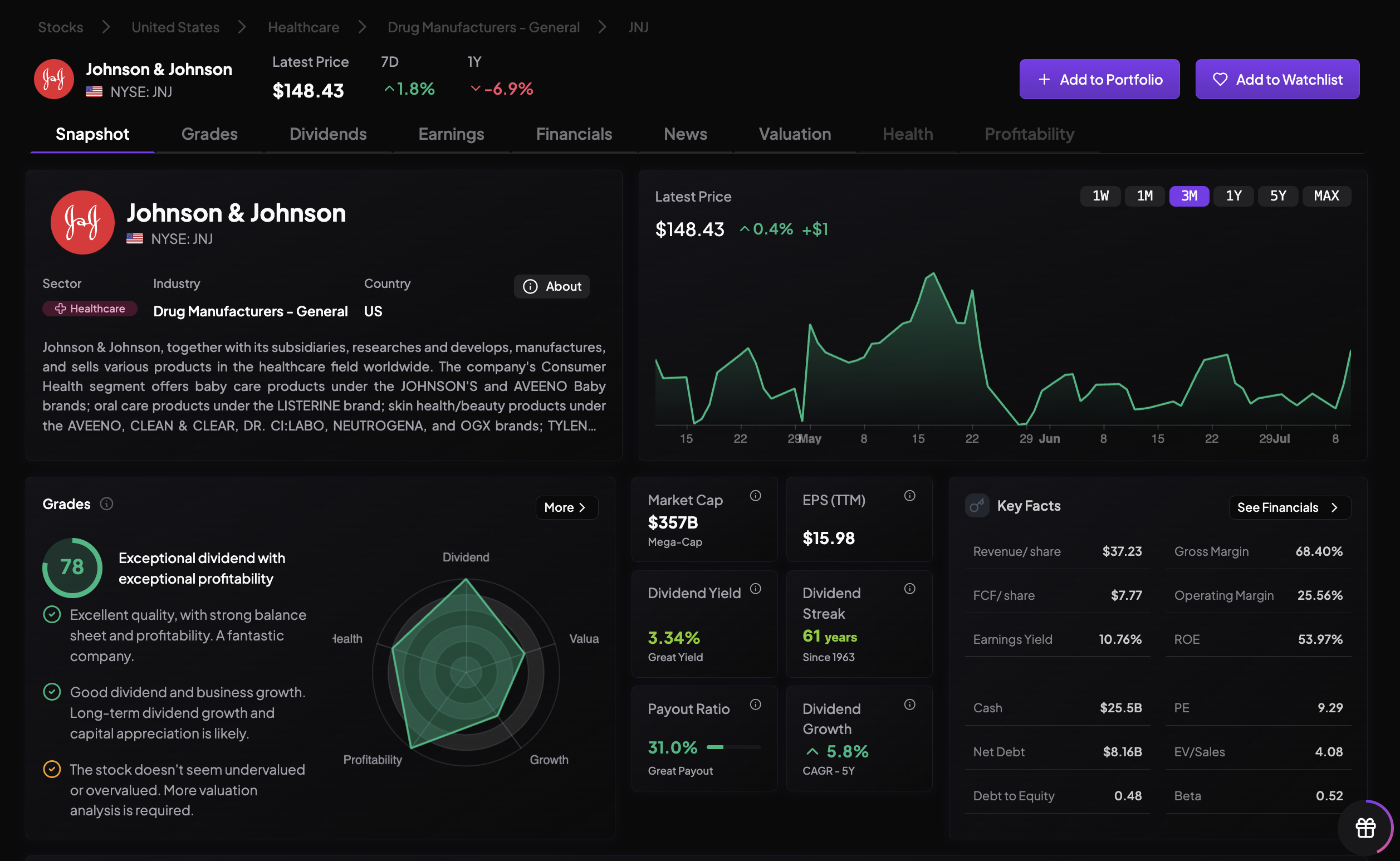This screenshot has height=861, width=1400.
Task: Click the info icon next to Grades
Action: (106, 504)
